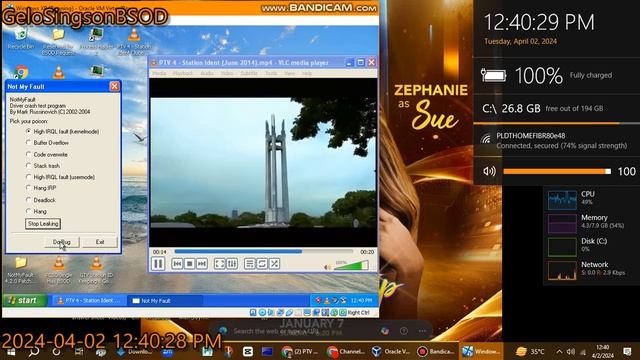Toggle VLC random shuffle

point(274,264)
